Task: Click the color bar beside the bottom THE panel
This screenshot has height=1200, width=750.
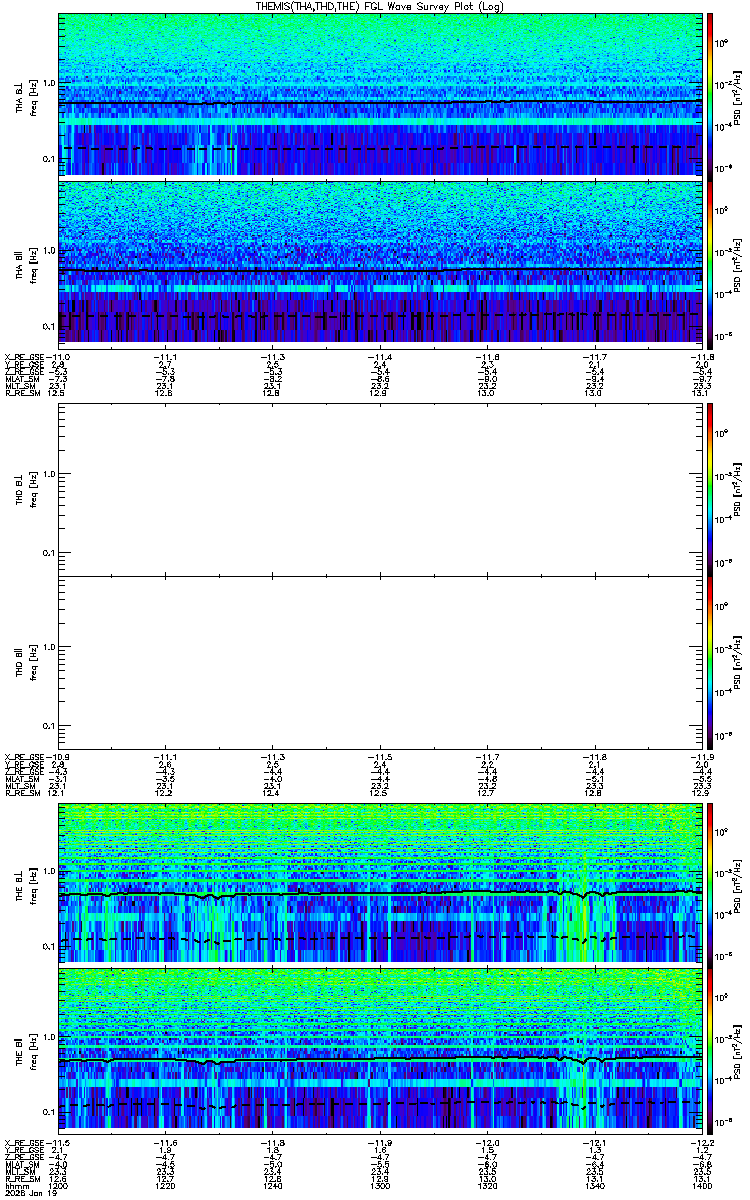Action: point(710,1049)
